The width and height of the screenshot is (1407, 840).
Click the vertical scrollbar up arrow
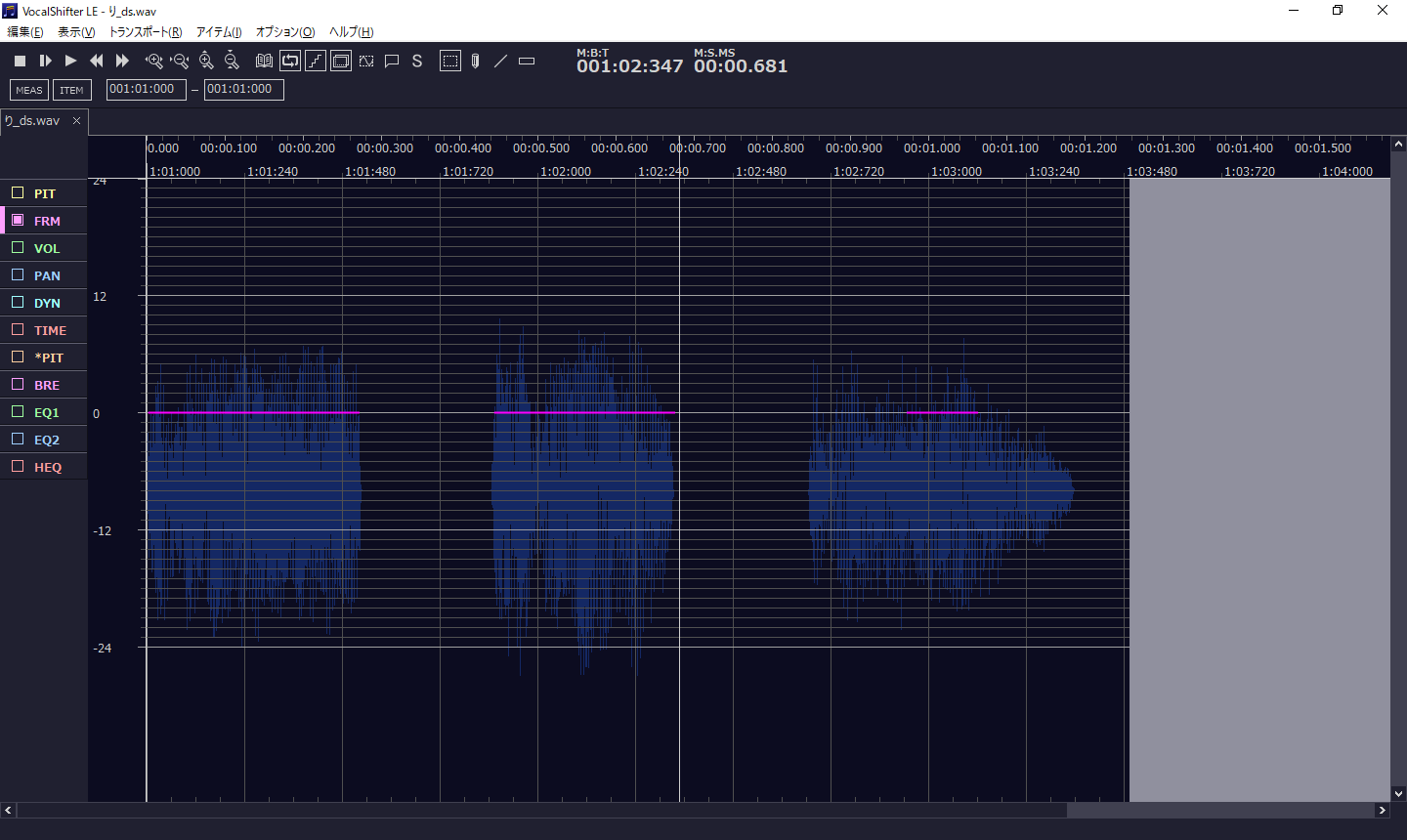point(1398,144)
